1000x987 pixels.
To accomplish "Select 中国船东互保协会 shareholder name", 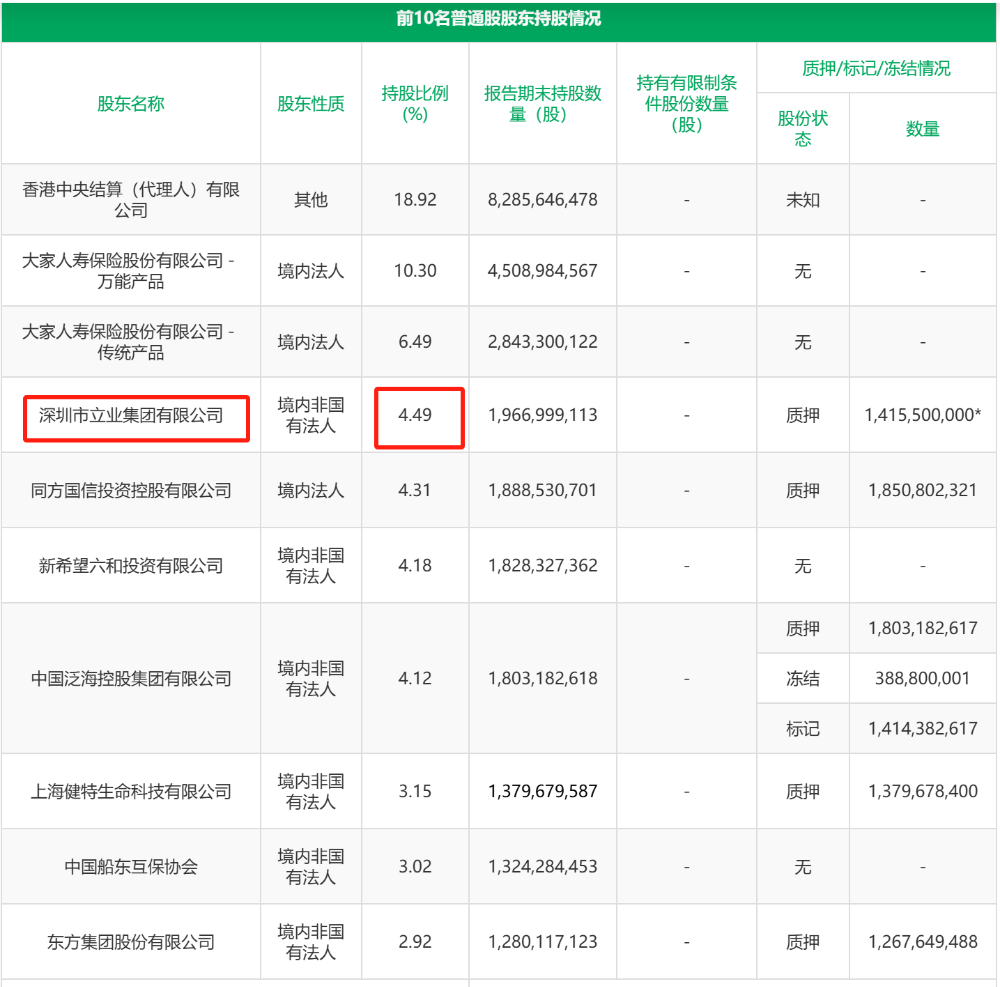I will 131,866.
